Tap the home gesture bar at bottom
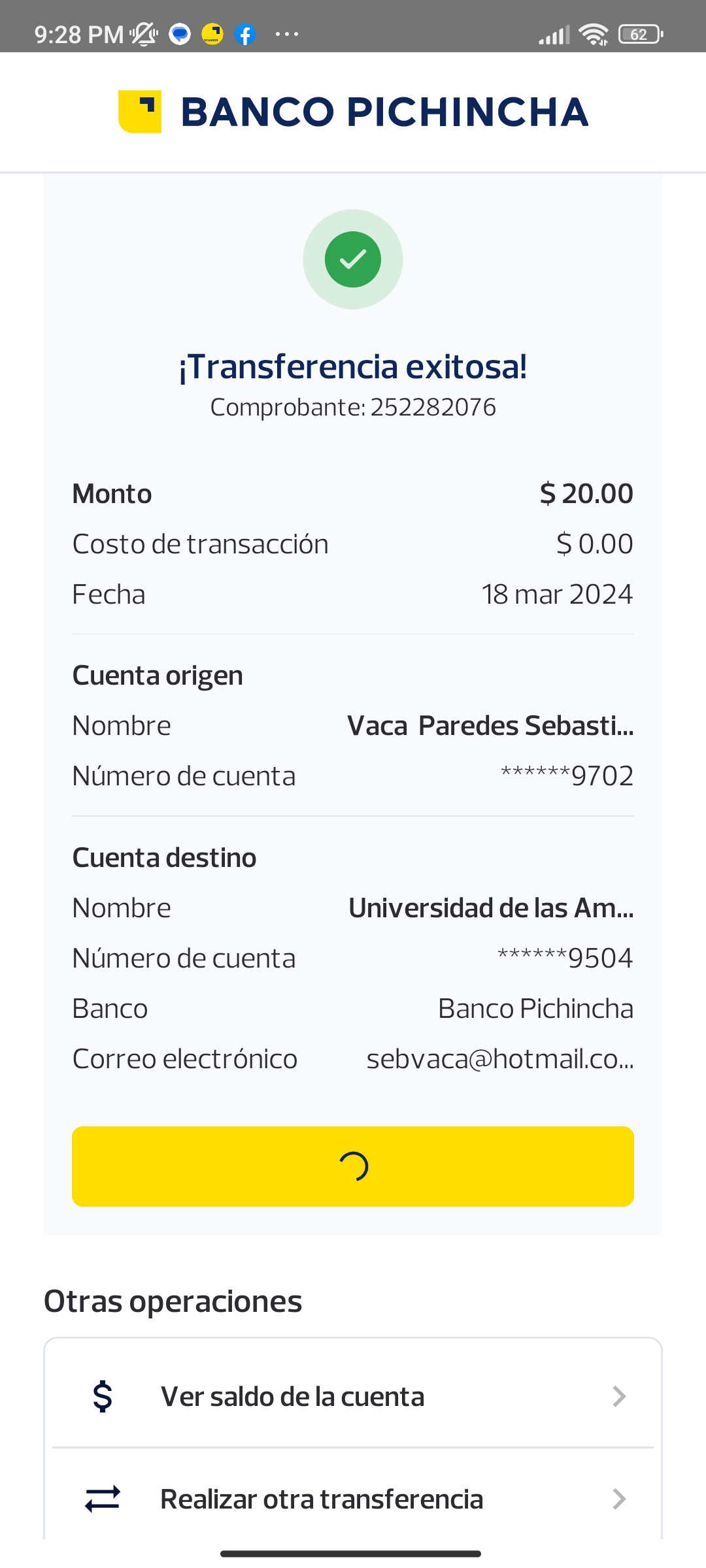The image size is (706, 1568). 351,1554
